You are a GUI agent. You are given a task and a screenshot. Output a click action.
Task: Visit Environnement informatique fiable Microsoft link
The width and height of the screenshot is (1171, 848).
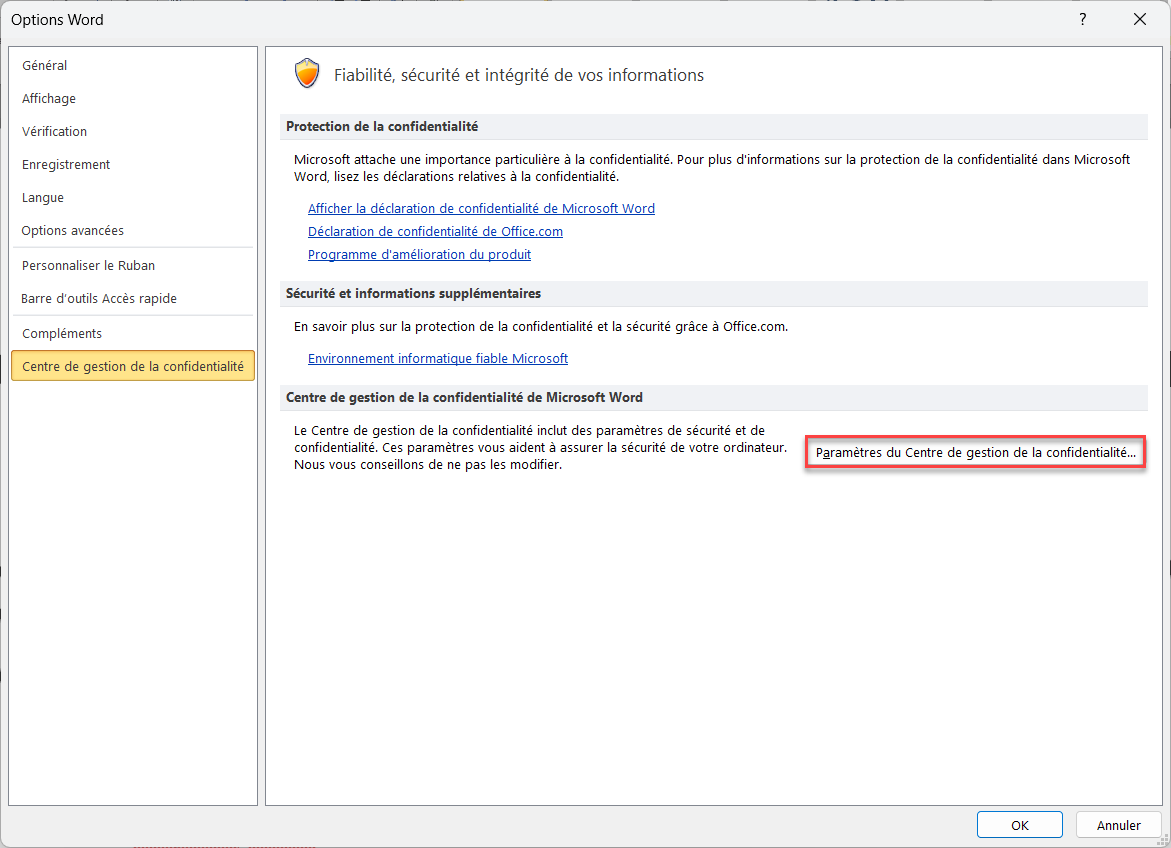437,359
